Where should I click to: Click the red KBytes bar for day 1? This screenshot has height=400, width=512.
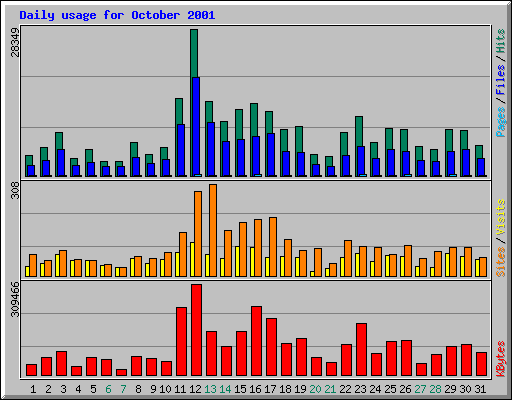point(31,370)
